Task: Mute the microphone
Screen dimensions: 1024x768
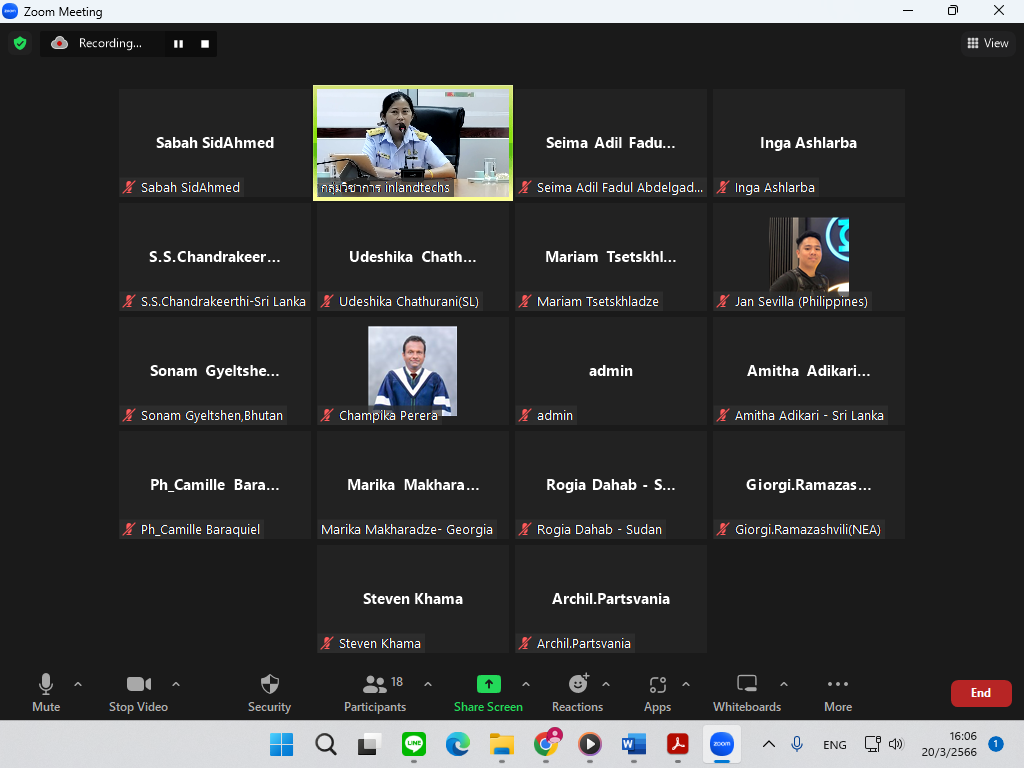Action: (x=46, y=693)
